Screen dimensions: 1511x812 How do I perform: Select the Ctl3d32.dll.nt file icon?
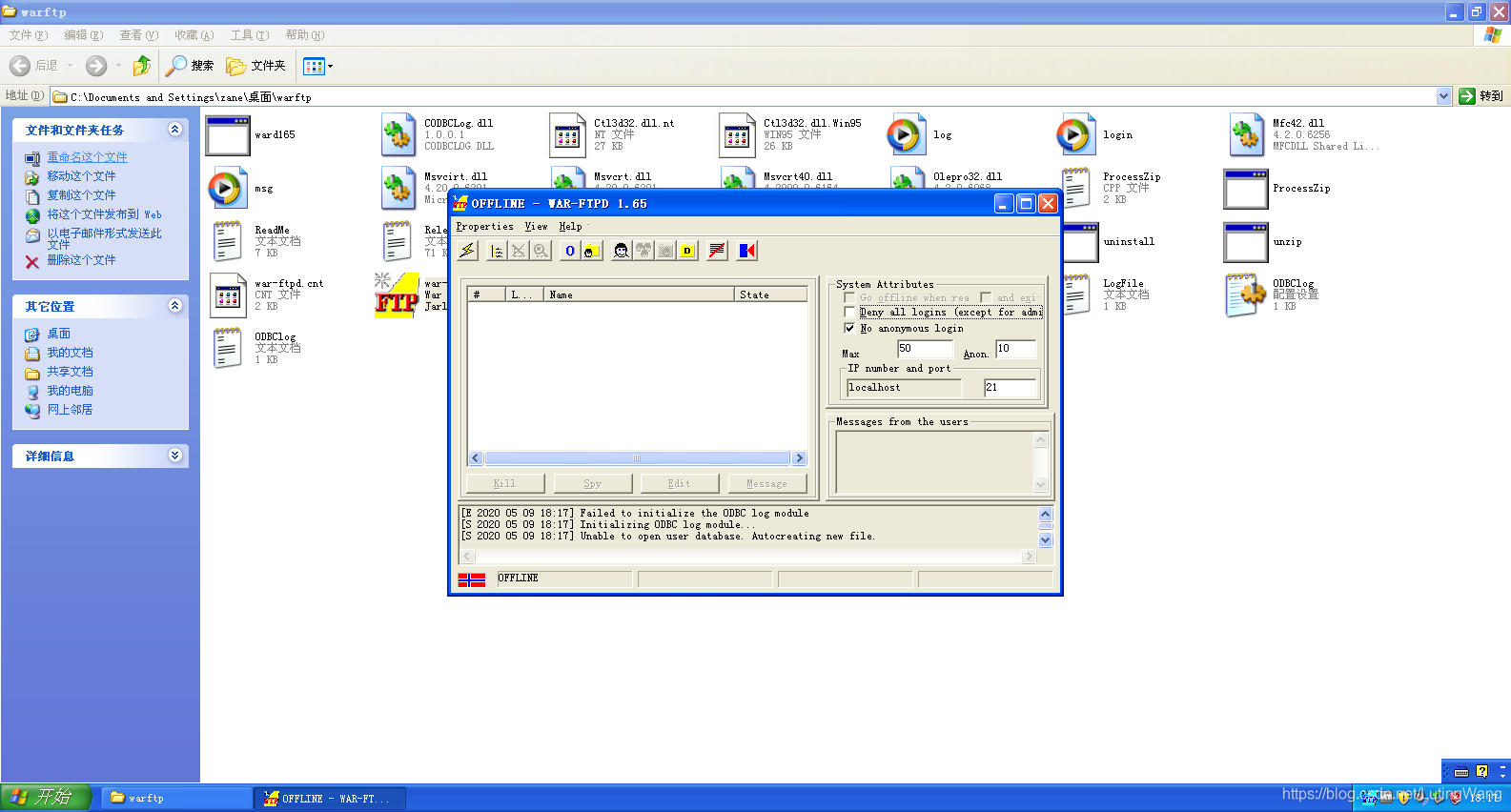[x=567, y=135]
